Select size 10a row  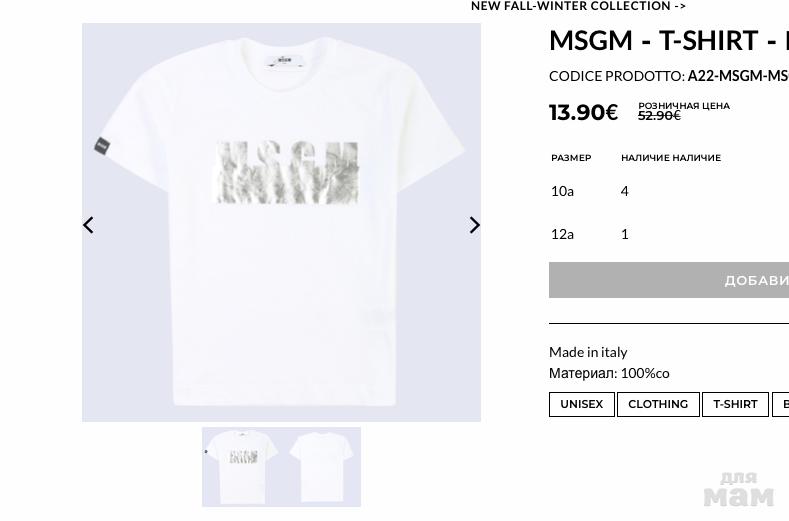(669, 191)
